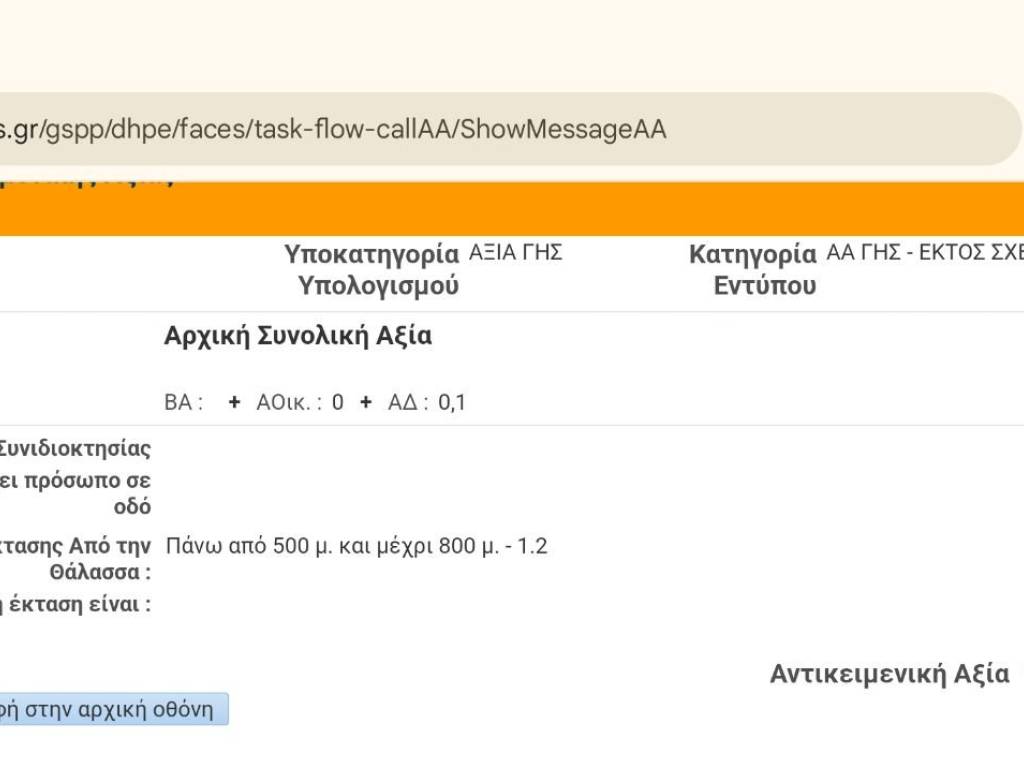Image resolution: width=1024 pixels, height=768 pixels.
Task: Click the ΒΑ : label in formula
Action: 184,403
